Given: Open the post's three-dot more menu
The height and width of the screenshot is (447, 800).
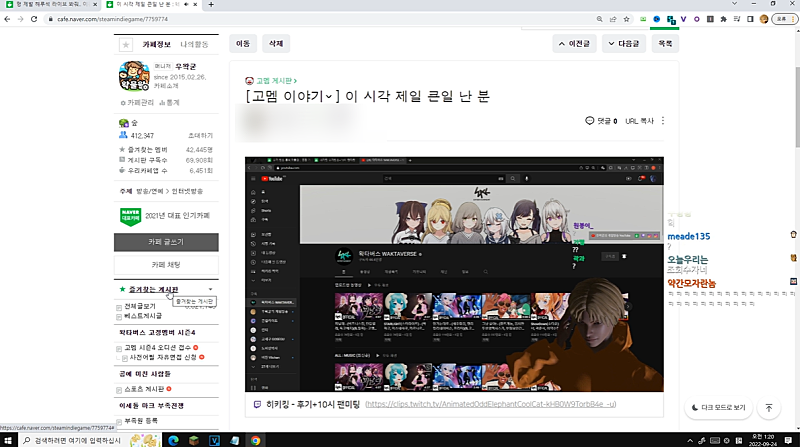Looking at the screenshot, I should [663, 121].
